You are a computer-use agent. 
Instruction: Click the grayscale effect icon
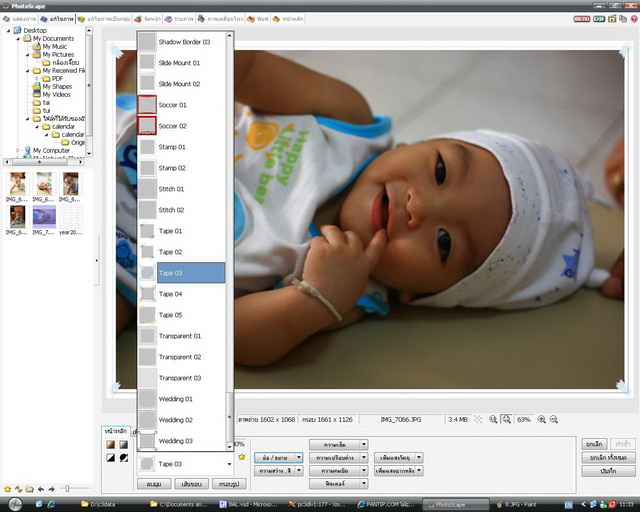(124, 444)
